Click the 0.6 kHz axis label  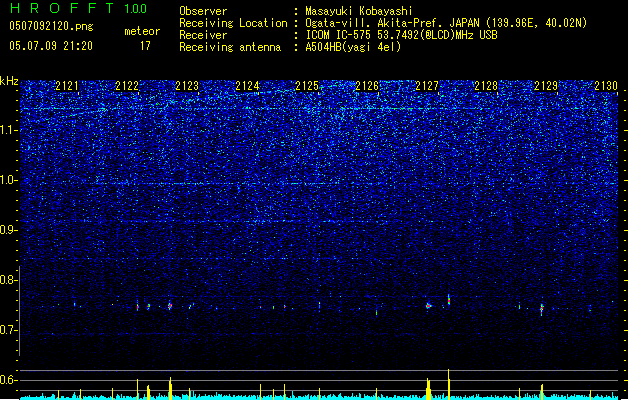[9, 380]
